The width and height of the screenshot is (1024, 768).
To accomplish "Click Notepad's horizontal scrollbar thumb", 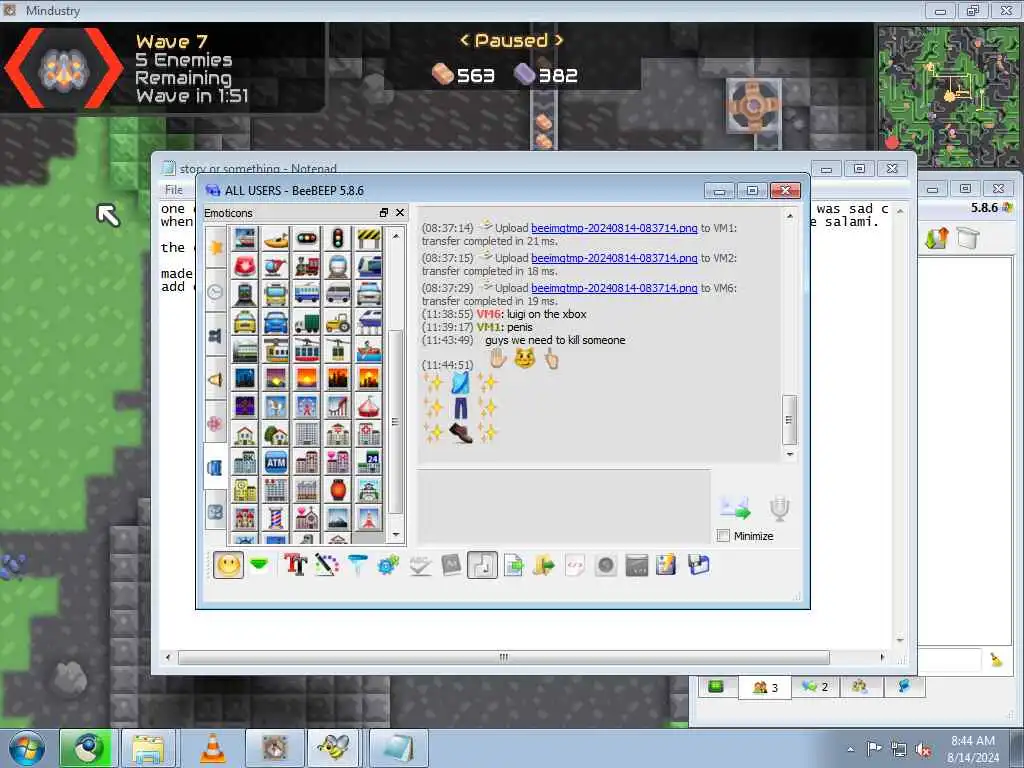I will 504,657.
